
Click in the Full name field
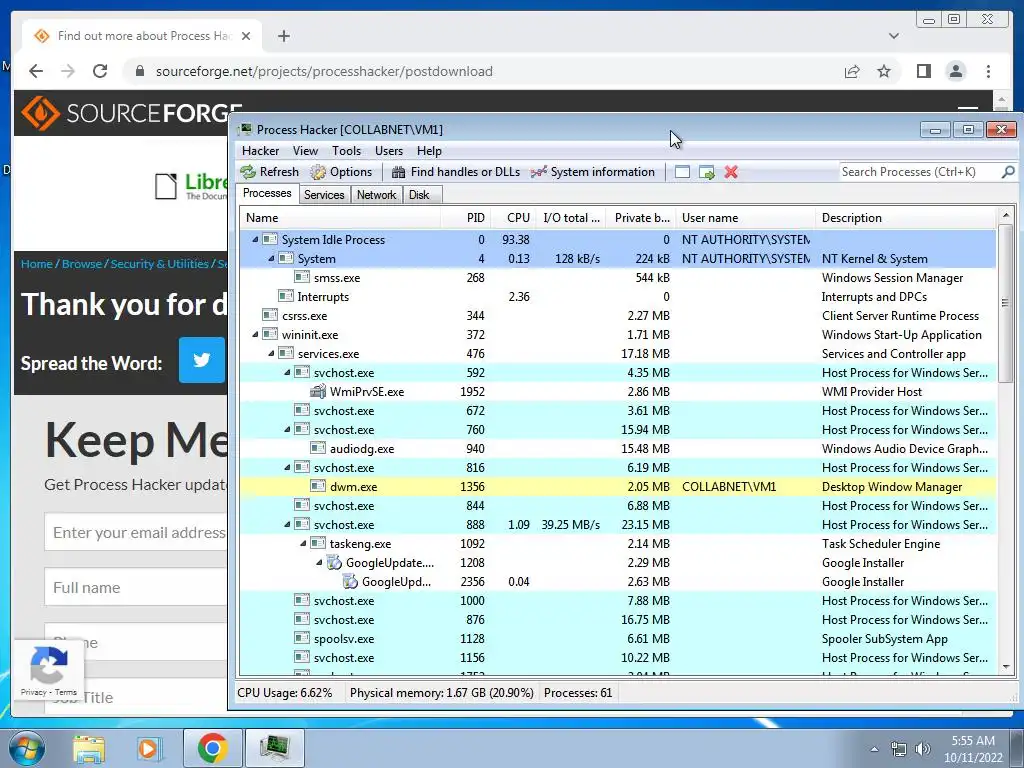click(136, 588)
